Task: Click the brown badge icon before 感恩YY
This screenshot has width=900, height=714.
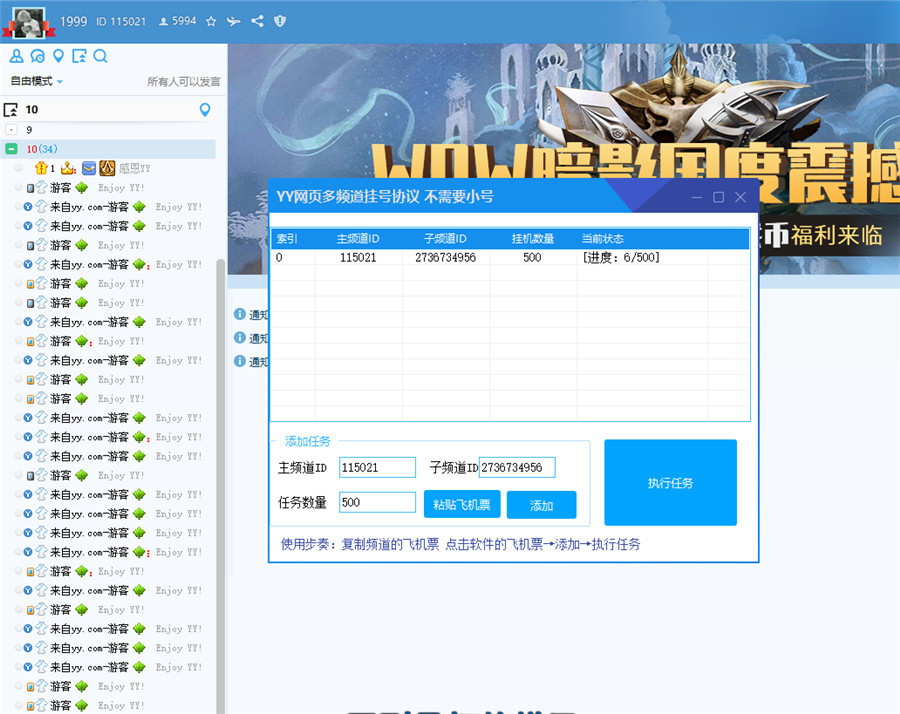Action: [x=107, y=168]
